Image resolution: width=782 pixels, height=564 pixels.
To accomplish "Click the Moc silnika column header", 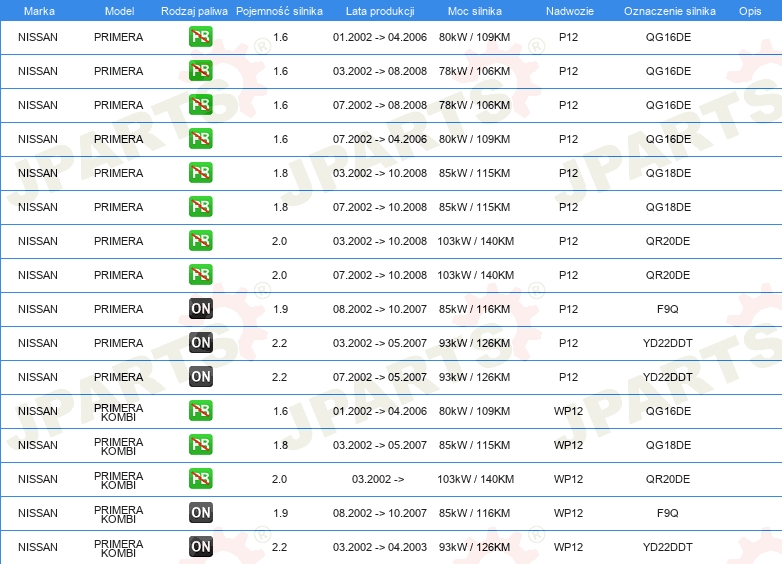I will pos(474,11).
